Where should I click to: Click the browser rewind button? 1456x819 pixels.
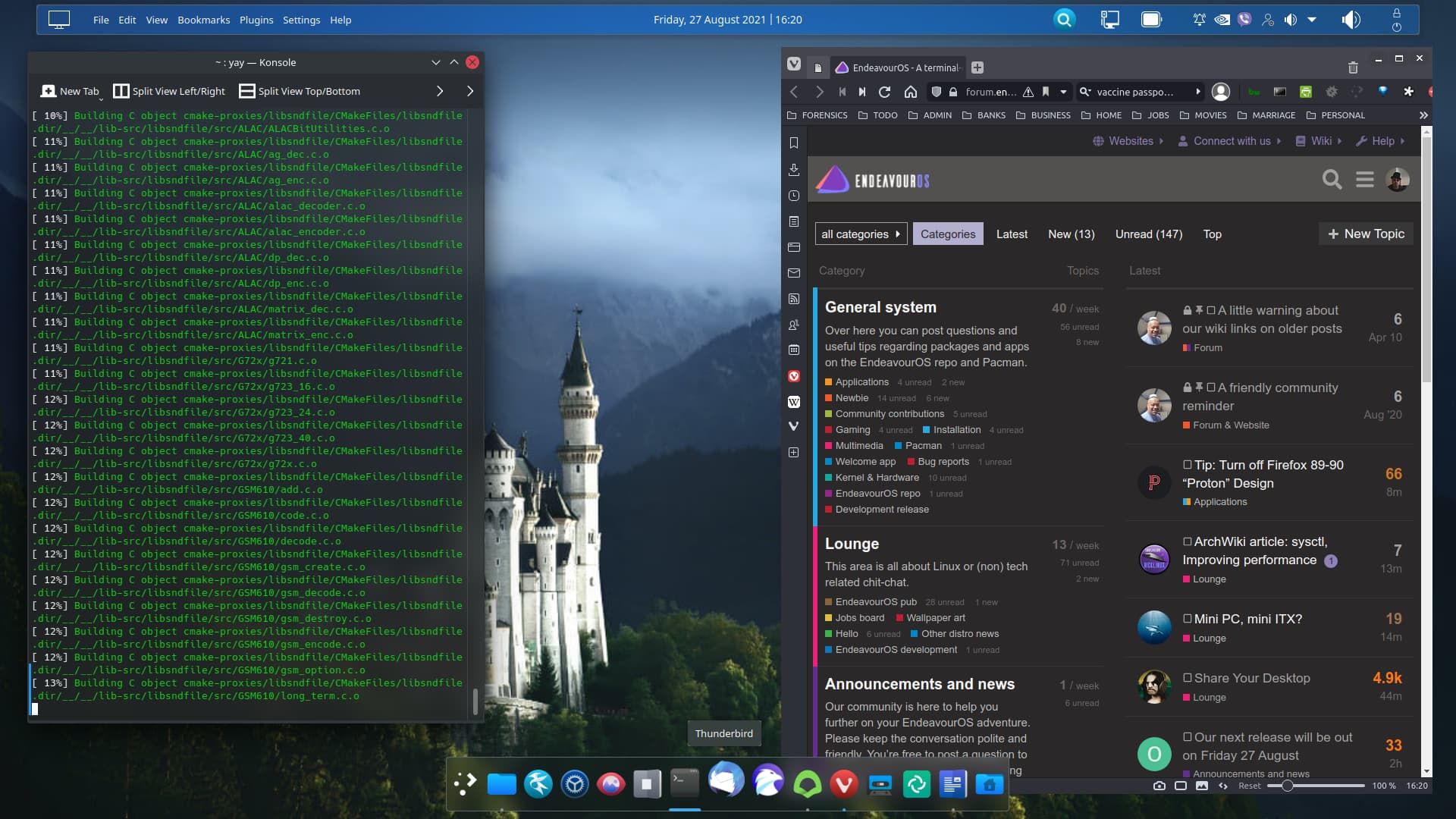pos(843,92)
